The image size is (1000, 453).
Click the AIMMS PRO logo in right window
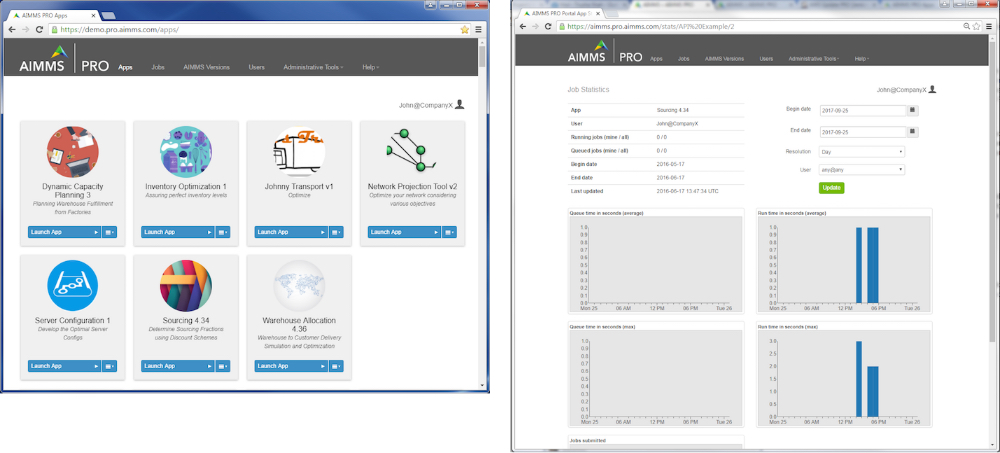[605, 51]
